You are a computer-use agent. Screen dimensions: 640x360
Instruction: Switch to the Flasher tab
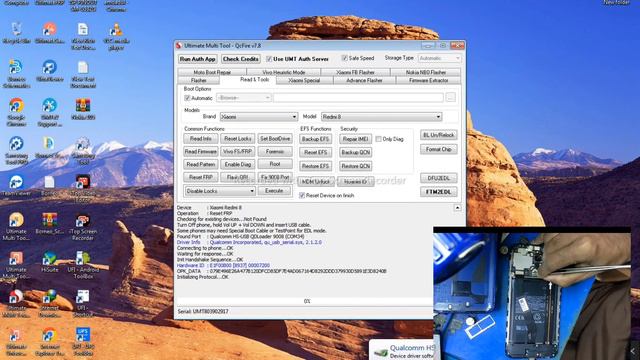pos(199,80)
